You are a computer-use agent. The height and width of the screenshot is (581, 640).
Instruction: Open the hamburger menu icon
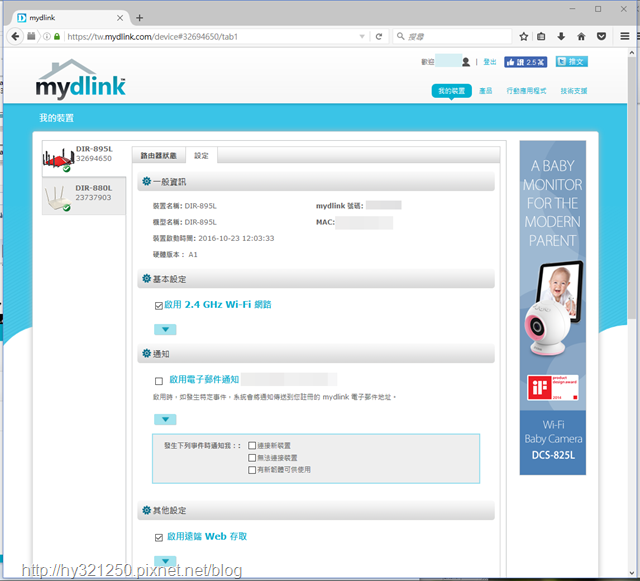pos(624,37)
